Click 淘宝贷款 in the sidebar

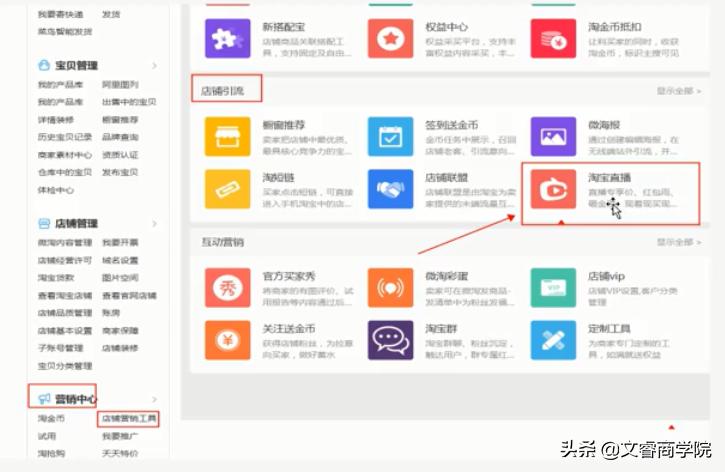tap(55, 278)
